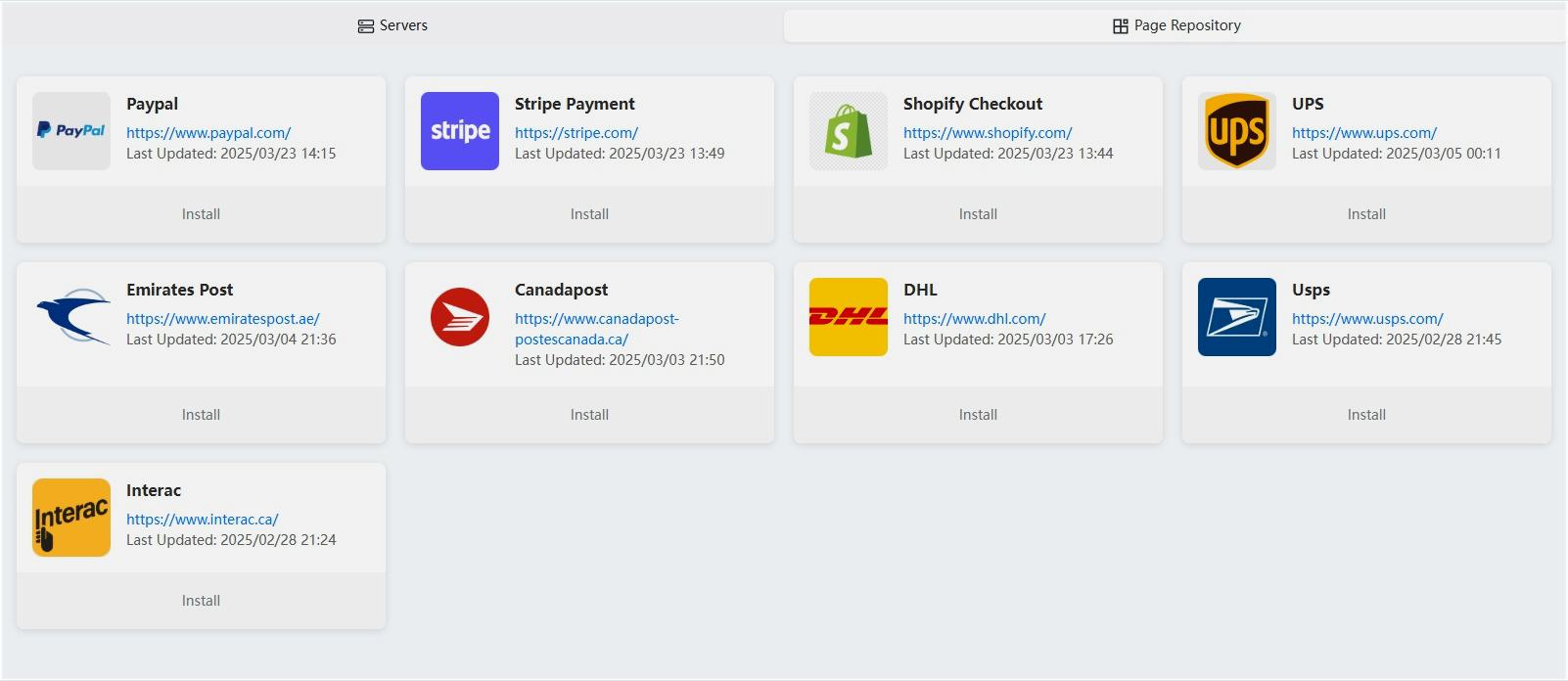This screenshot has height=681, width=1568.
Task: Select the Stripe Payment card title
Action: pos(575,104)
